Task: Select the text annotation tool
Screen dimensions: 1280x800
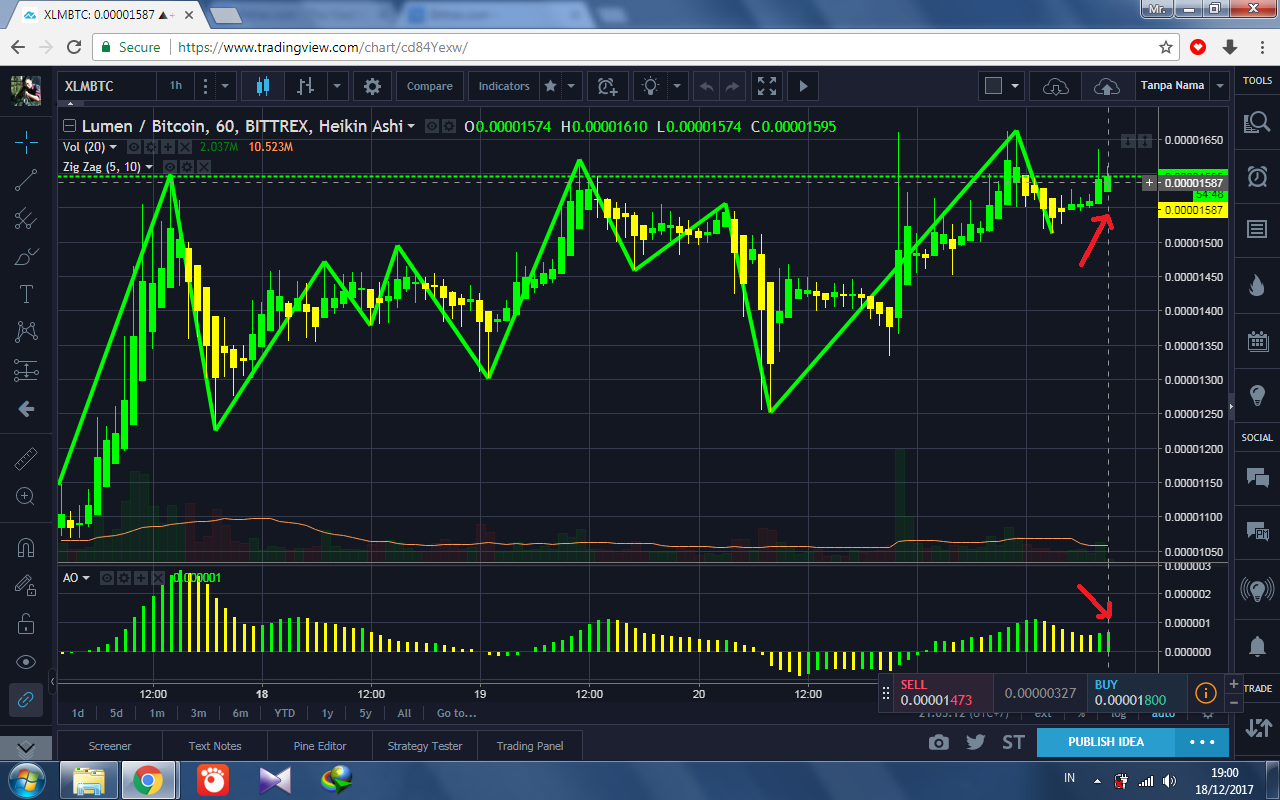Action: (26, 294)
